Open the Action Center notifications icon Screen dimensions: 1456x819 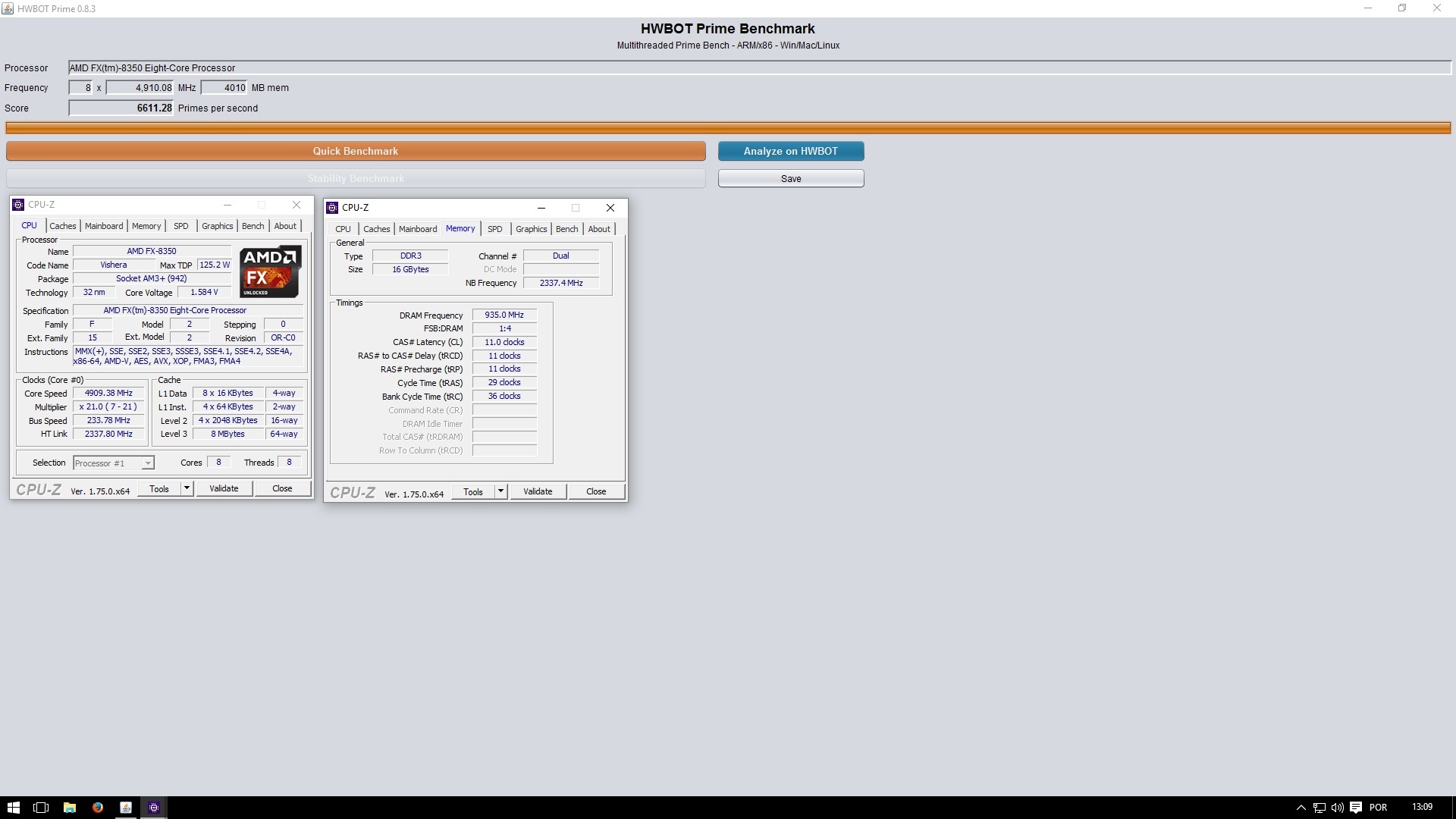(x=1356, y=808)
